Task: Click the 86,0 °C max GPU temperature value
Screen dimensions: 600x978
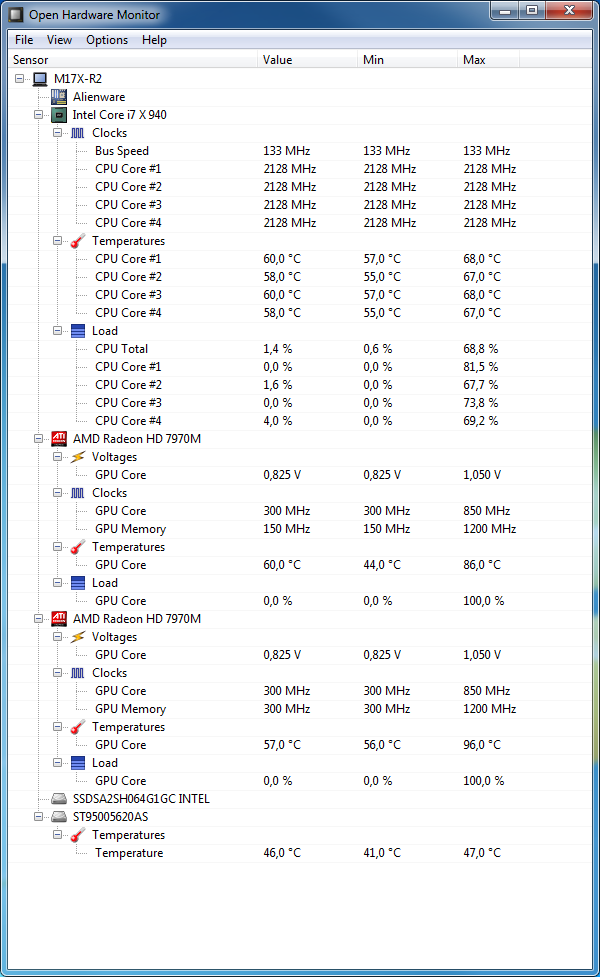Action: tap(481, 564)
